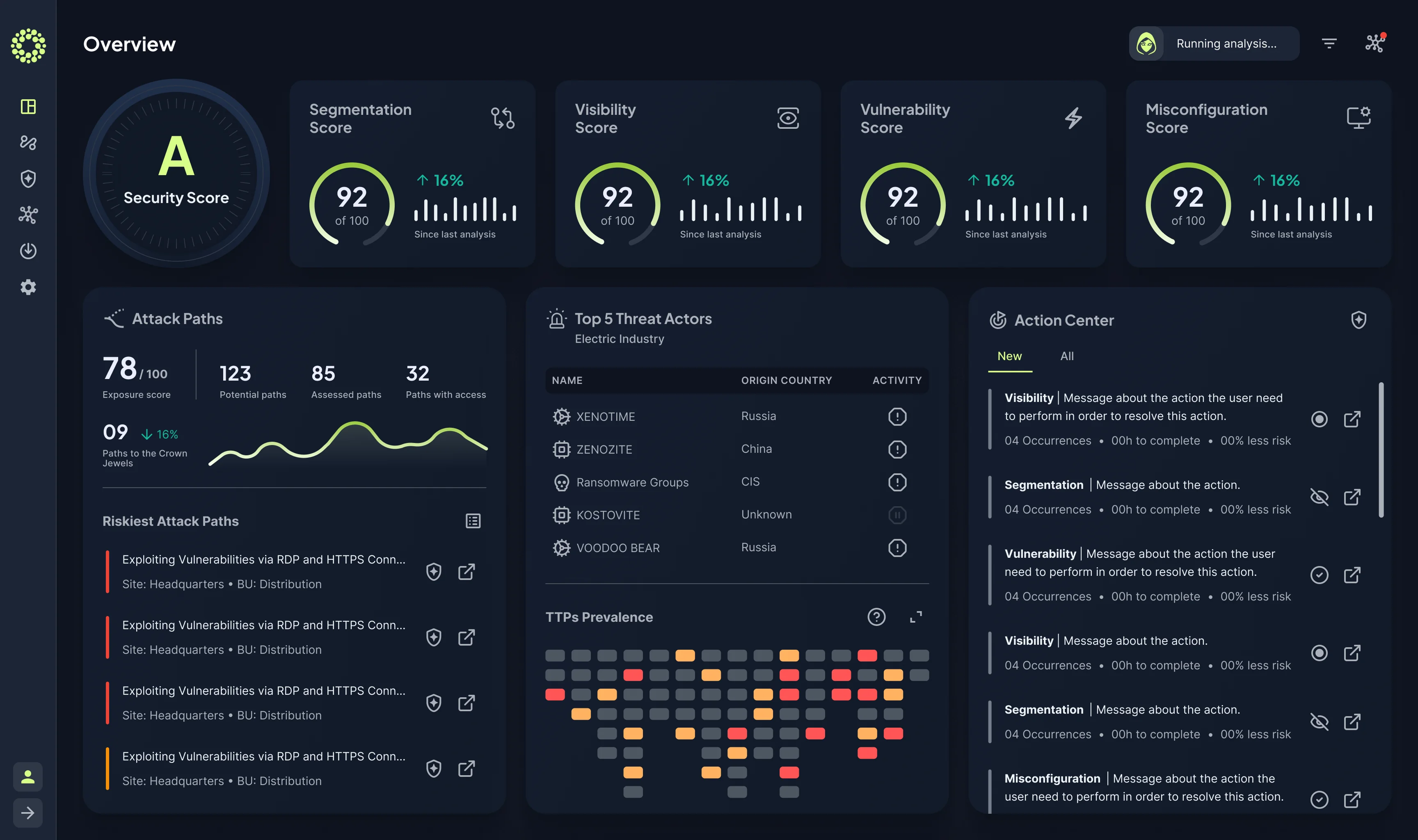Expand the sidebar with arrow button
This screenshot has height=840, width=1418.
tap(28, 813)
